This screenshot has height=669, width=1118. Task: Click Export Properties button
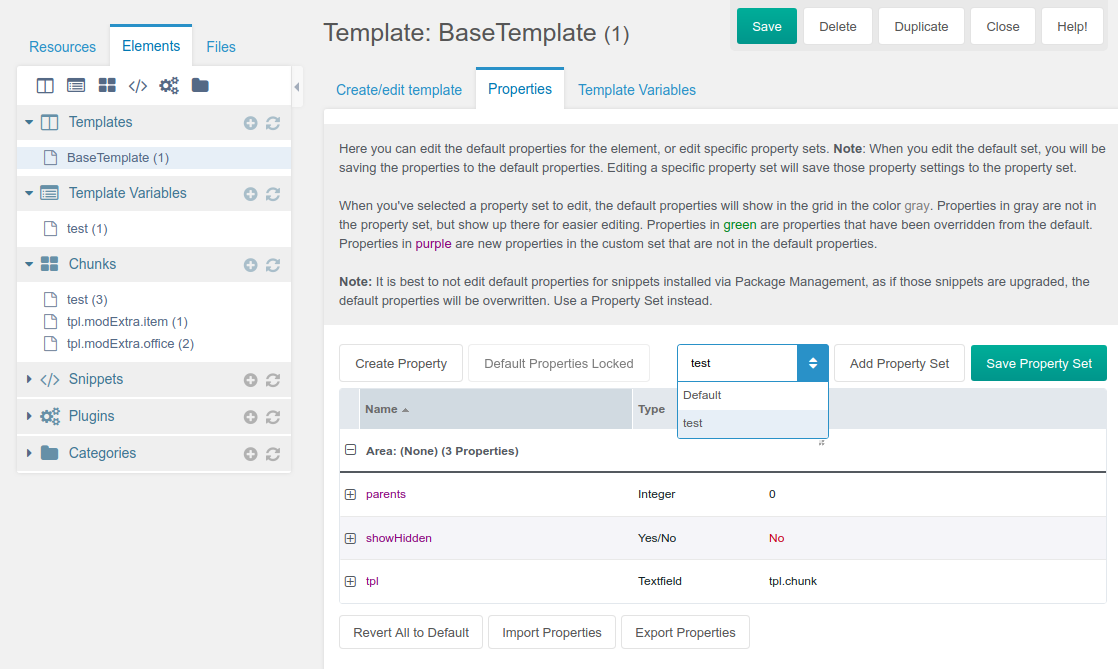685,633
